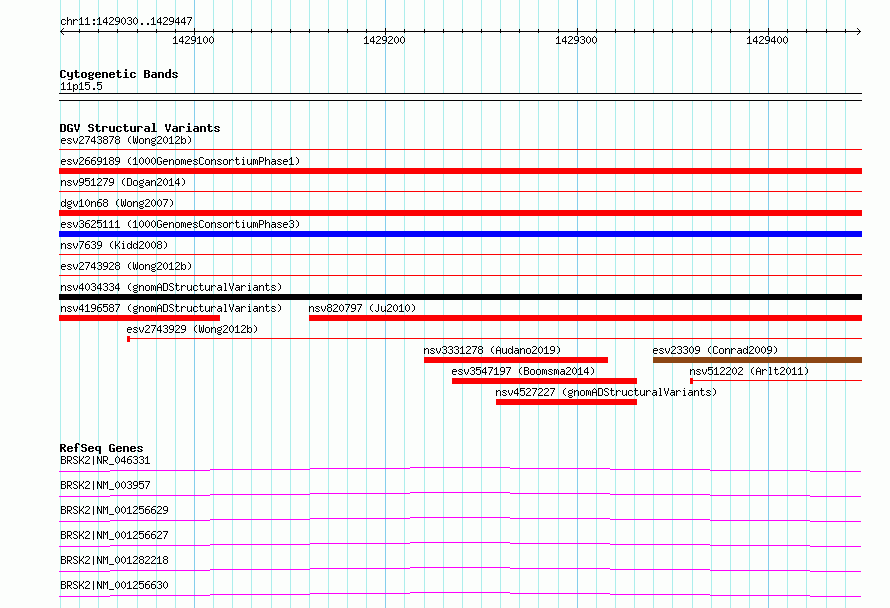The width and height of the screenshot is (890, 608).
Task: Click the esv3625111 (1000GenomesConsortiumPhase3) label
Action: click(180, 224)
